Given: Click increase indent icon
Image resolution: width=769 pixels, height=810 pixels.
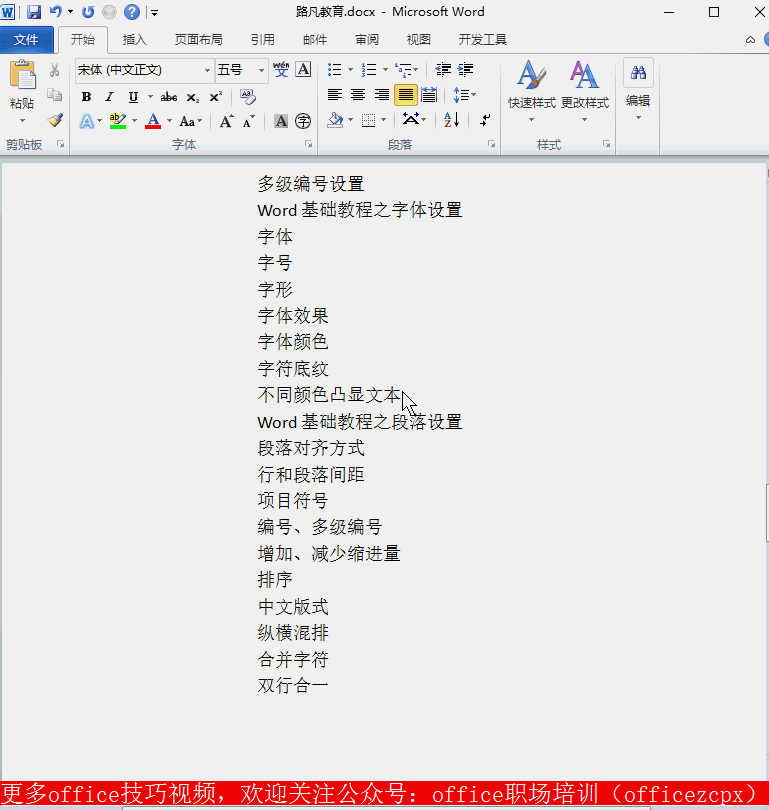Looking at the screenshot, I should pos(465,69).
